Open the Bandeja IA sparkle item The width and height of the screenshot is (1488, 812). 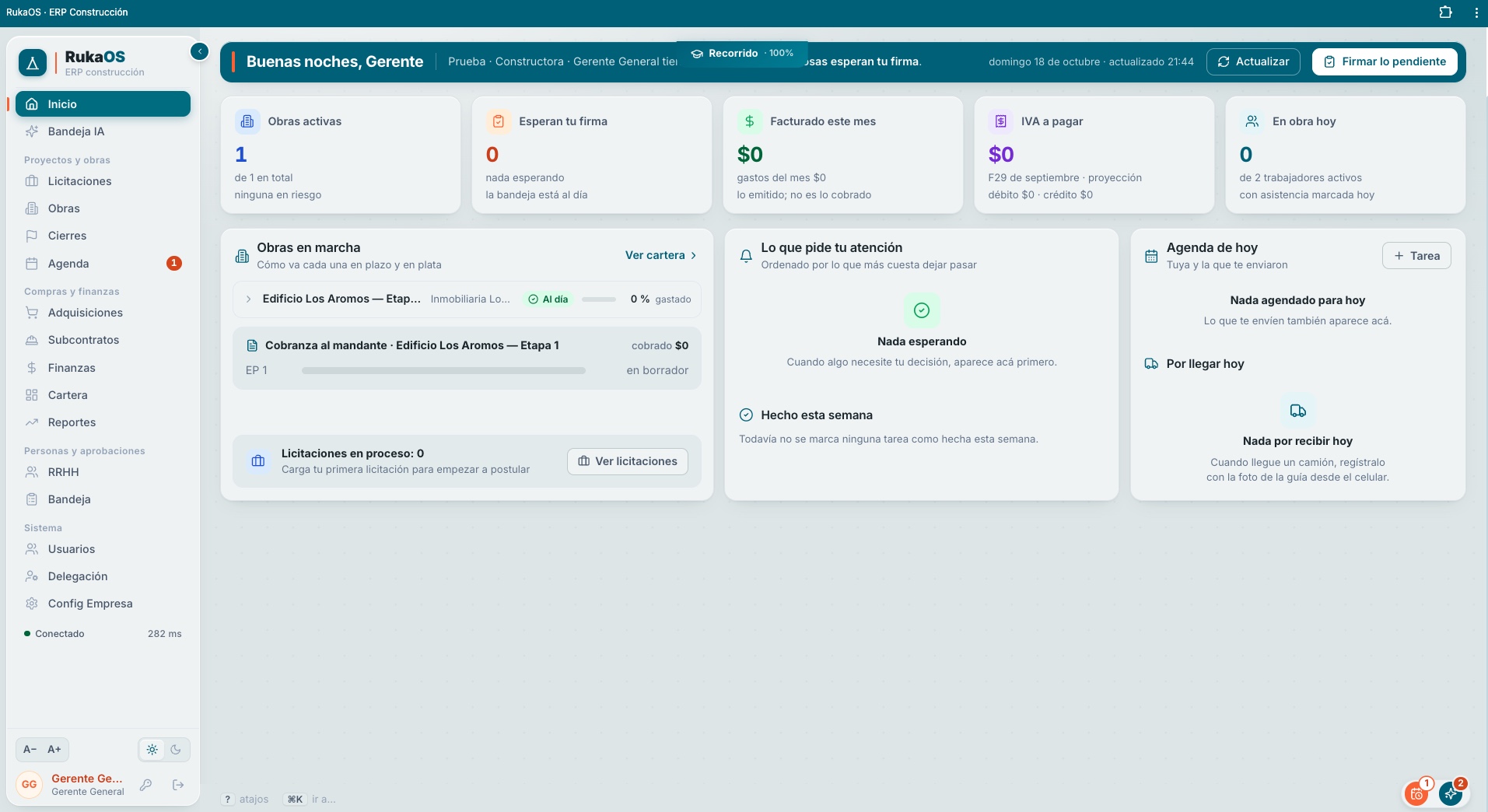(x=103, y=131)
